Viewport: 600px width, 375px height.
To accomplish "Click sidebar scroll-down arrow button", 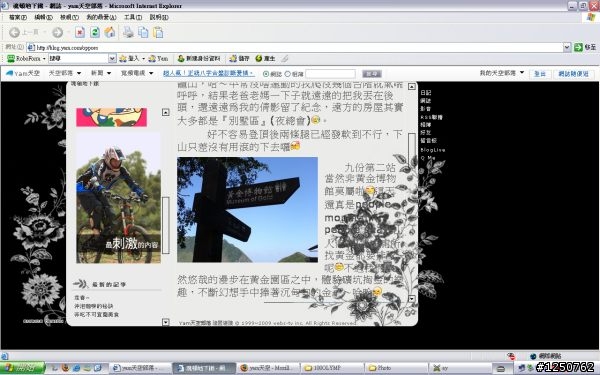I will [x=165, y=322].
